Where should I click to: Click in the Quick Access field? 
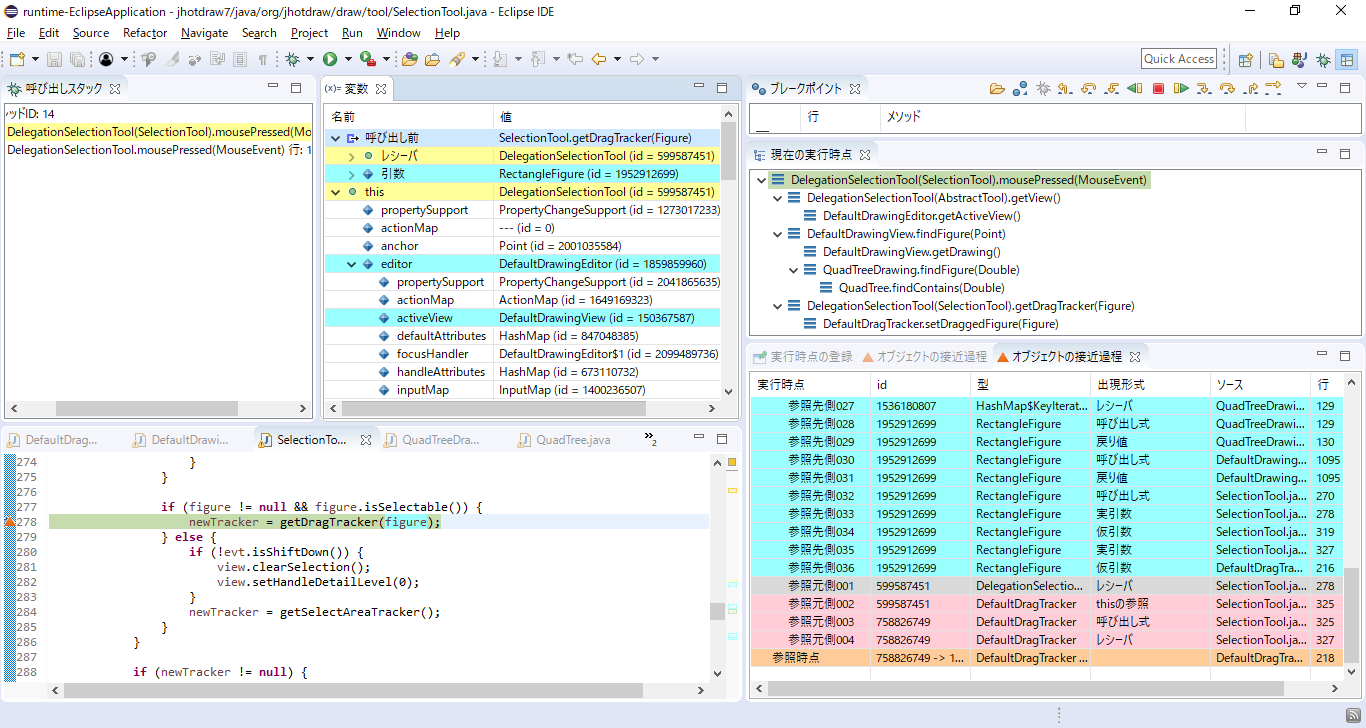[1179, 59]
